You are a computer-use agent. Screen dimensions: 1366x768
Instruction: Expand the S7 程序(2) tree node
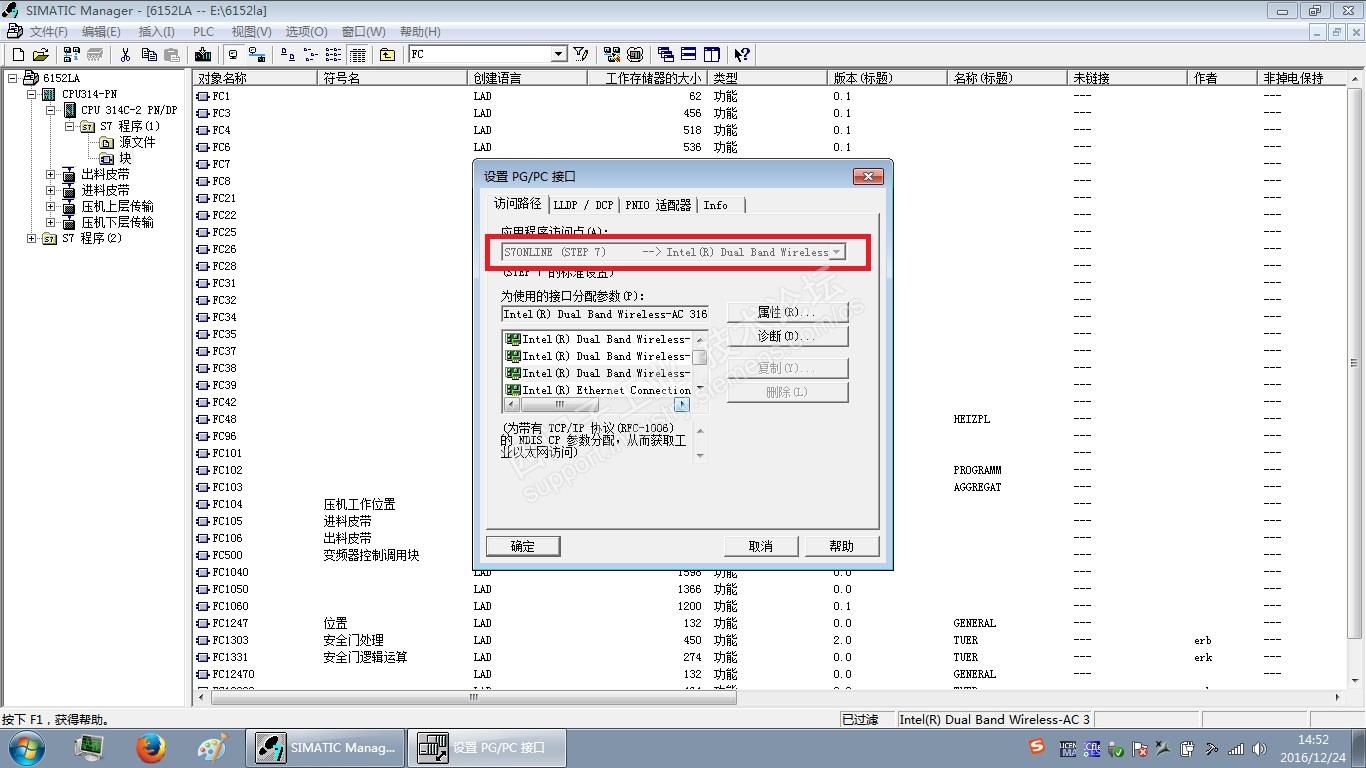(31, 238)
